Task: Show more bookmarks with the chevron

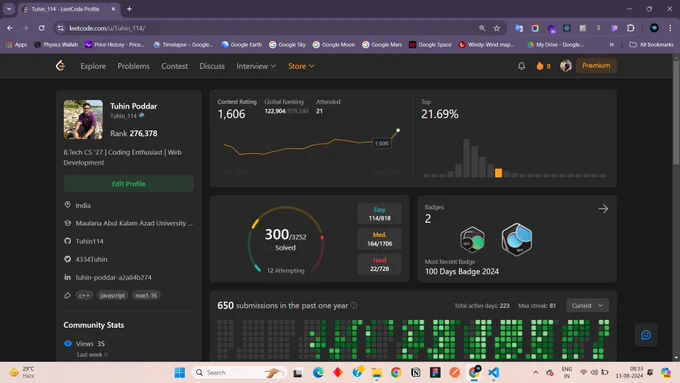Action: [x=611, y=44]
